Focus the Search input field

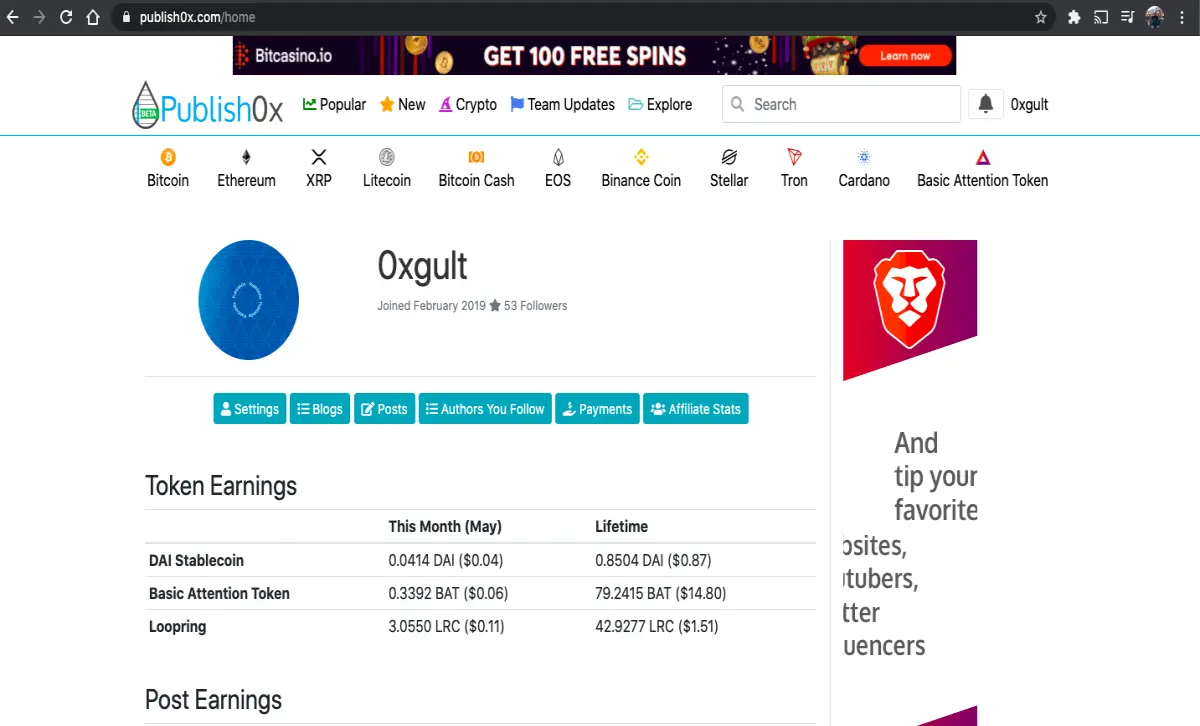click(x=841, y=104)
